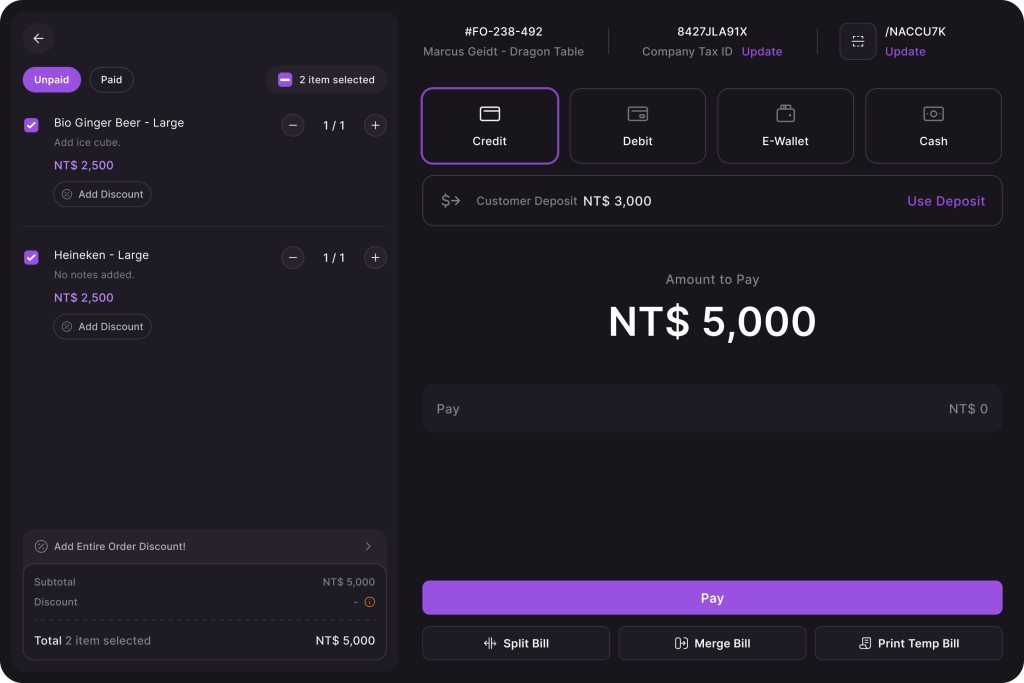Open Add Entire Order Discount row

[204, 547]
